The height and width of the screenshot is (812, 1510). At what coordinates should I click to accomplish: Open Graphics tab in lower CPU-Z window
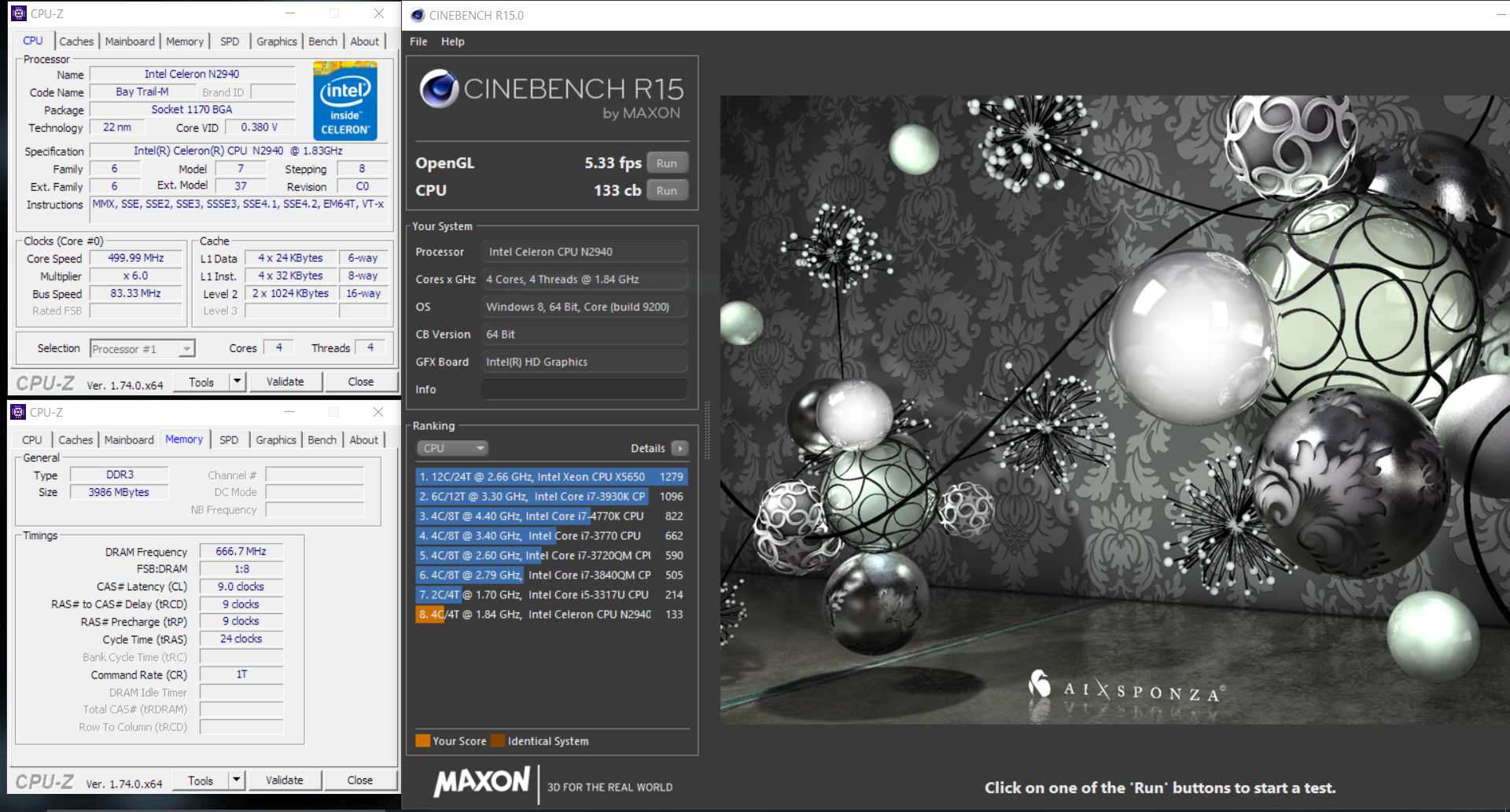[x=276, y=440]
